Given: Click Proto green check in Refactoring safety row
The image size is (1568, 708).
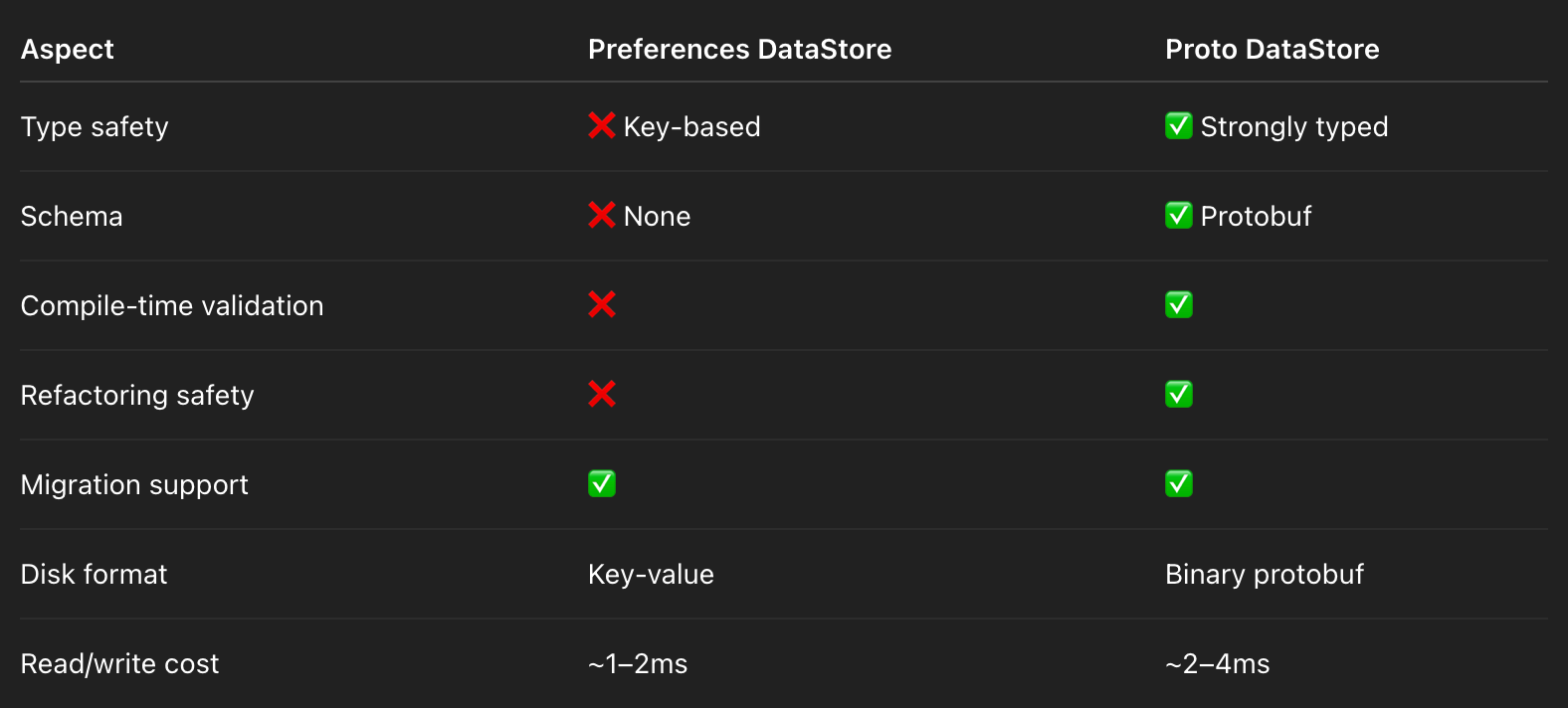Looking at the screenshot, I should [1179, 395].
